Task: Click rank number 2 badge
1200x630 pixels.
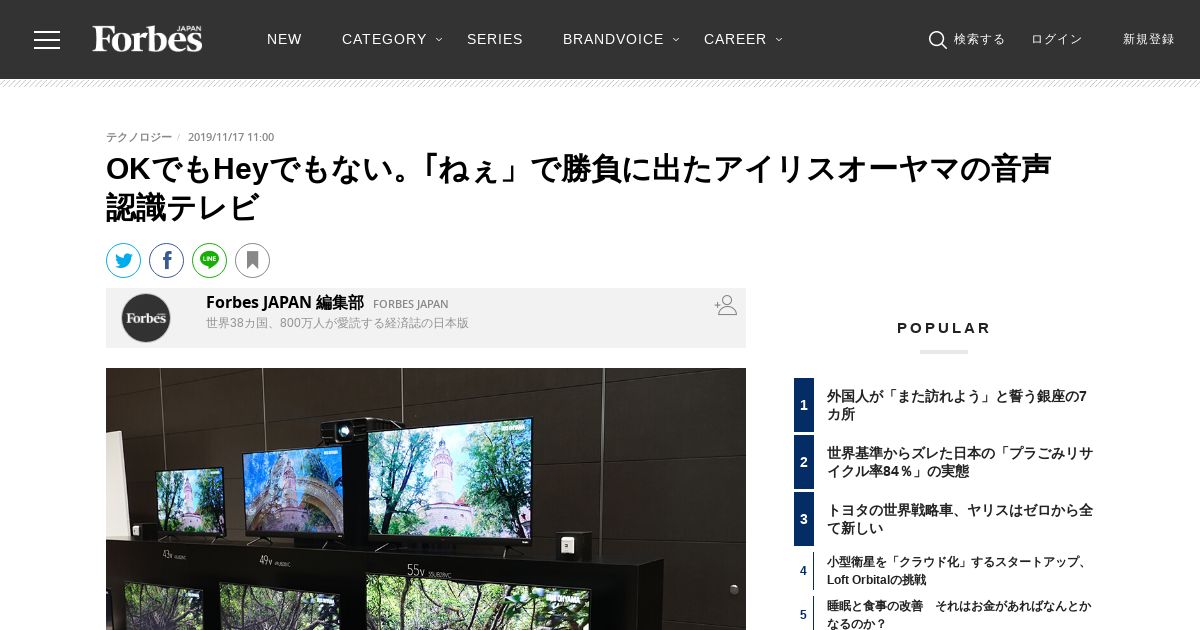Action: 804,462
